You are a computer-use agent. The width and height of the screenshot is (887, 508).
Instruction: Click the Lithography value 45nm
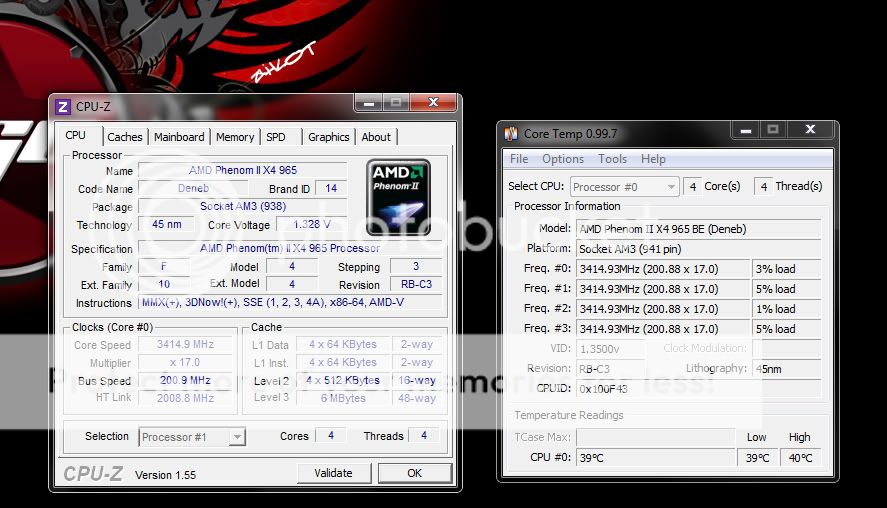(787, 369)
